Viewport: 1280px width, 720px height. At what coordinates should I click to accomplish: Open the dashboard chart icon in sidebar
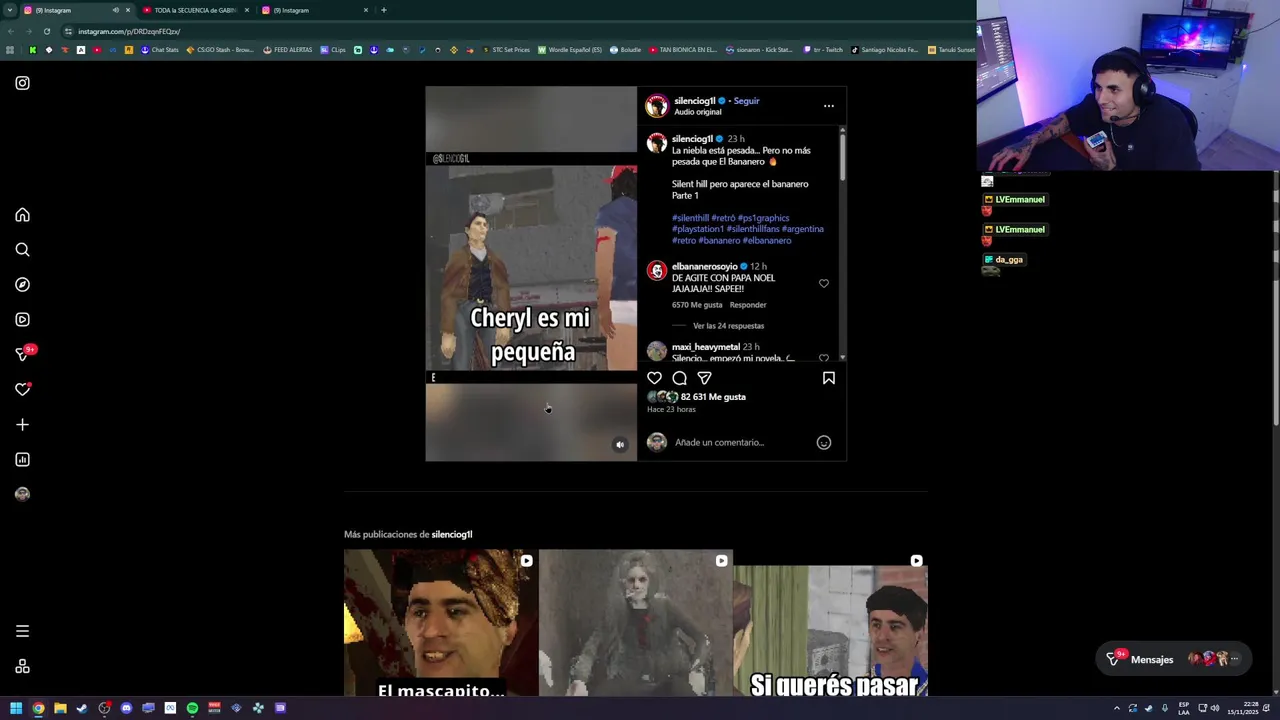coord(22,460)
